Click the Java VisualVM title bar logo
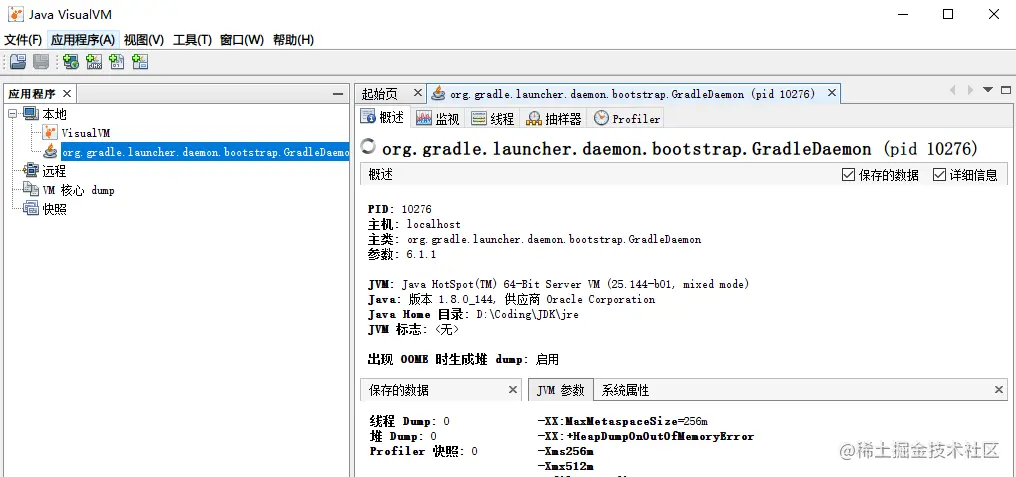Viewport: 1016px width, 477px height. coord(16,14)
